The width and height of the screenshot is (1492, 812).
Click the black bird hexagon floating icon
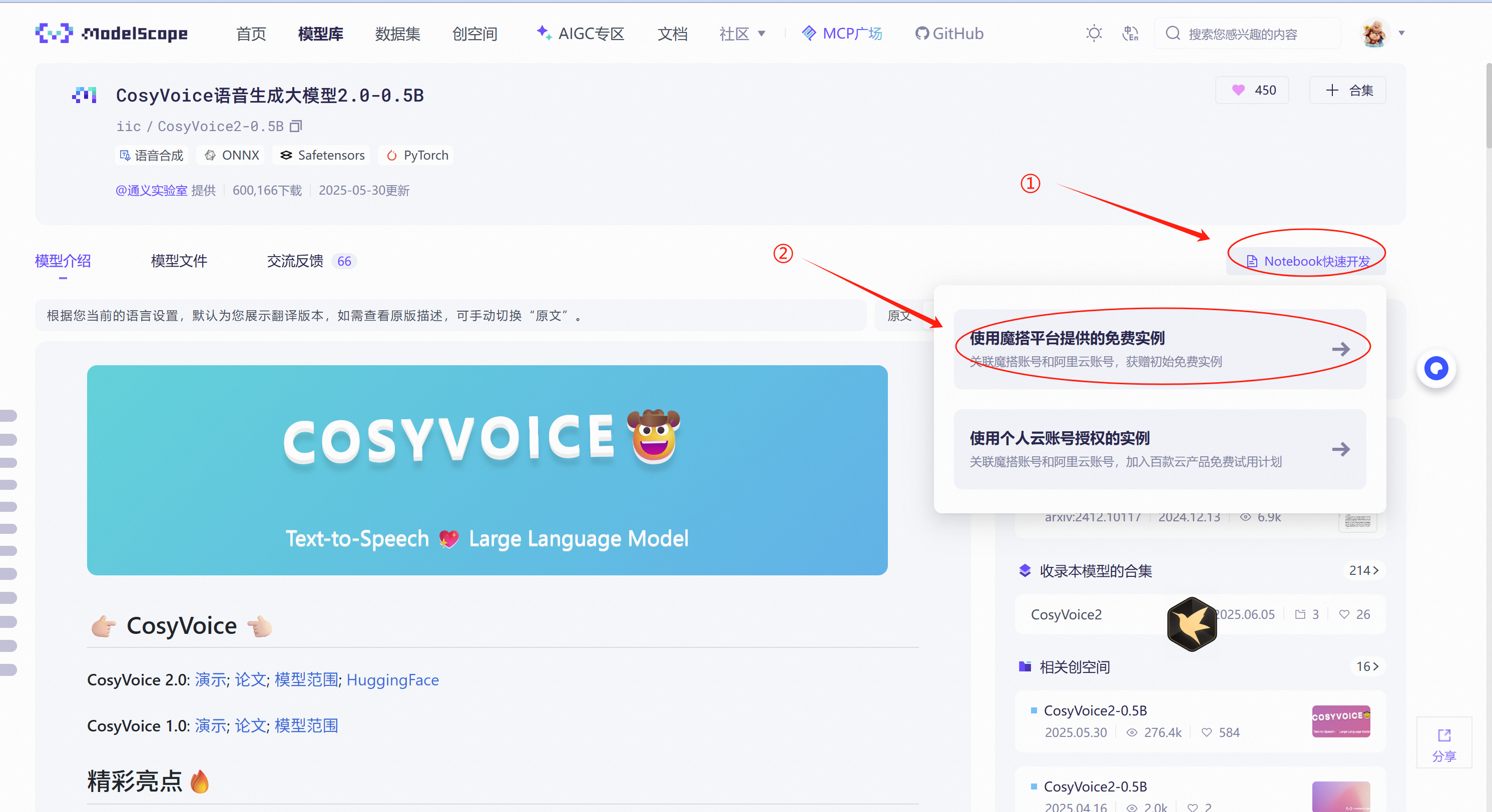[1192, 624]
